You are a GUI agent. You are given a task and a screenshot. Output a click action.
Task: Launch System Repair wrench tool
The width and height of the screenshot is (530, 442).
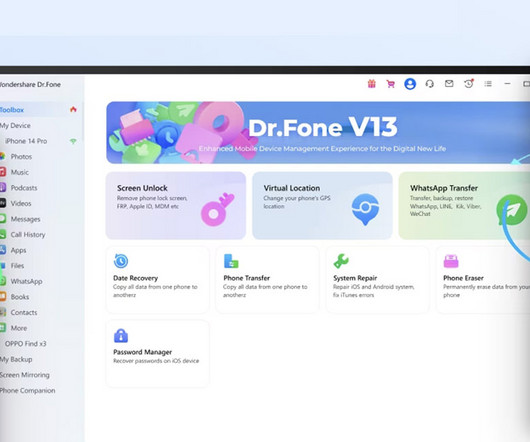click(378, 280)
